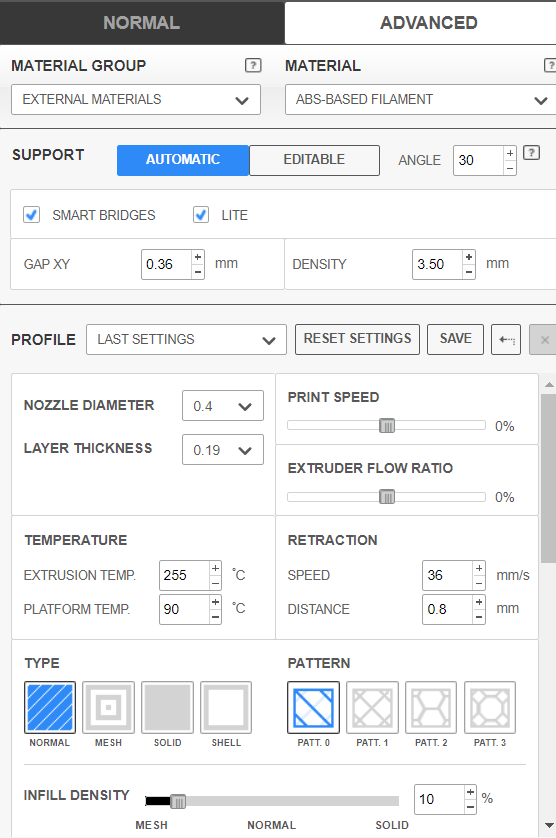Choose the Mesh infill type icon
Screen dimensions: 556x838
[109, 707]
